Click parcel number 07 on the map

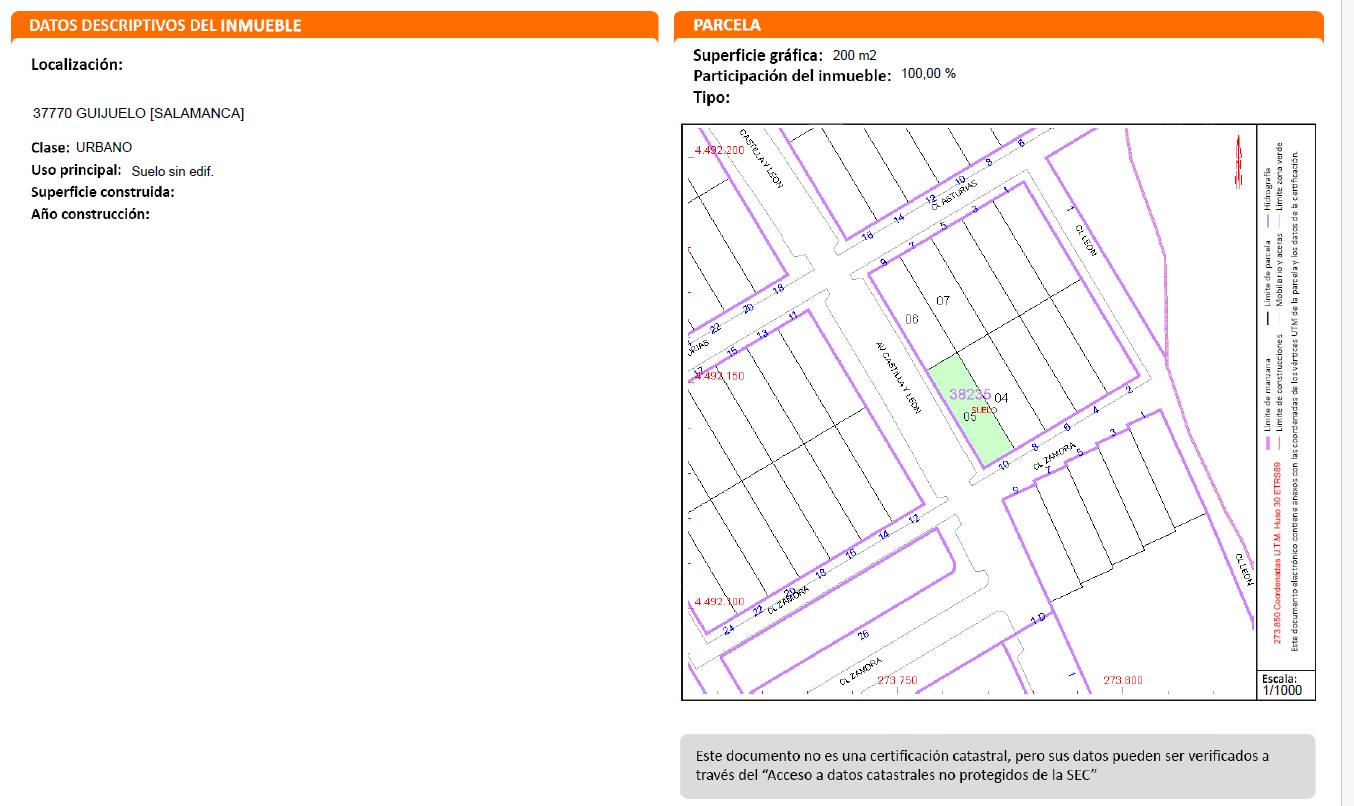click(942, 301)
